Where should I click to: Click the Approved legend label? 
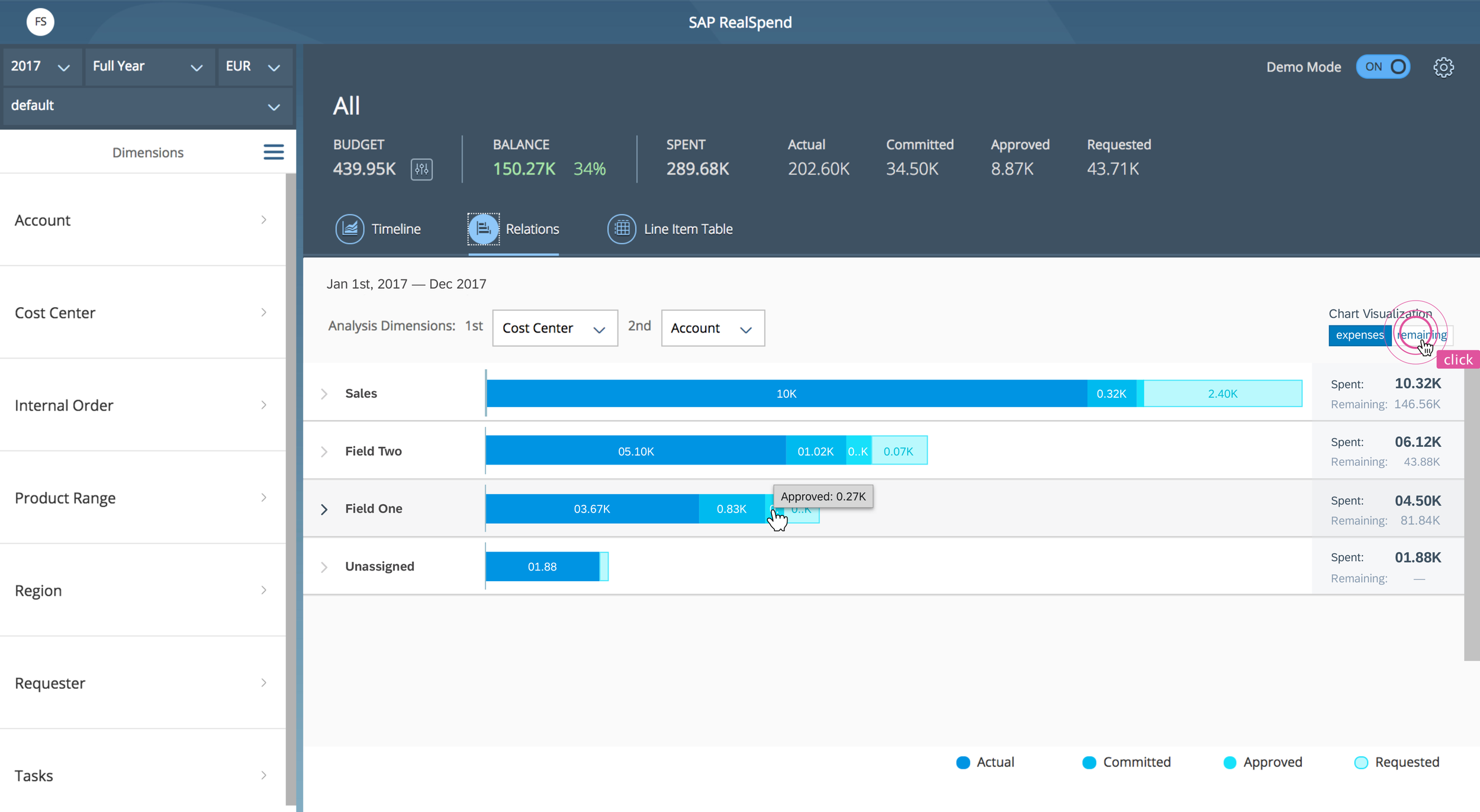point(1273,762)
